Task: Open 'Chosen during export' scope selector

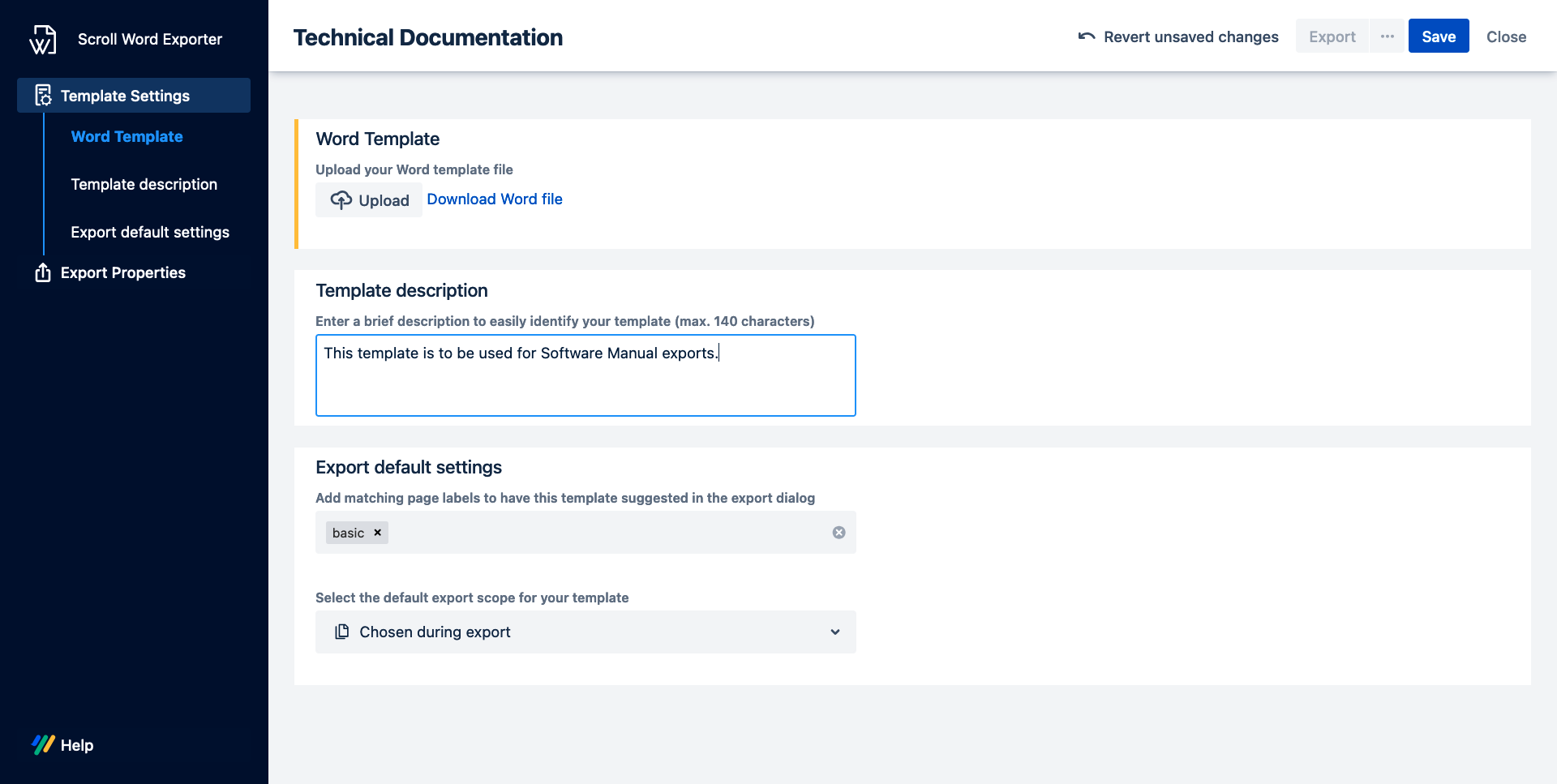Action: [584, 632]
